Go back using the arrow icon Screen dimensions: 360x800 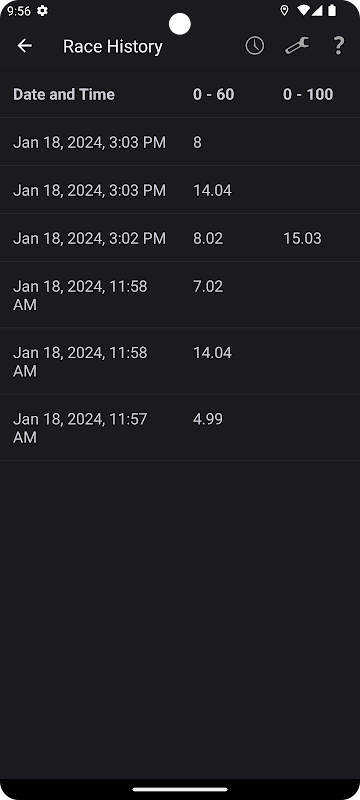pos(24,46)
